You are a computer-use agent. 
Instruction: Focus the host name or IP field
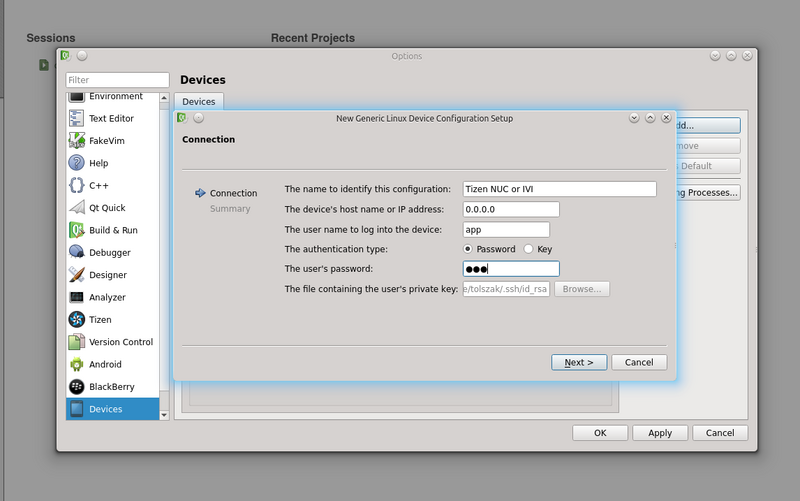click(511, 209)
